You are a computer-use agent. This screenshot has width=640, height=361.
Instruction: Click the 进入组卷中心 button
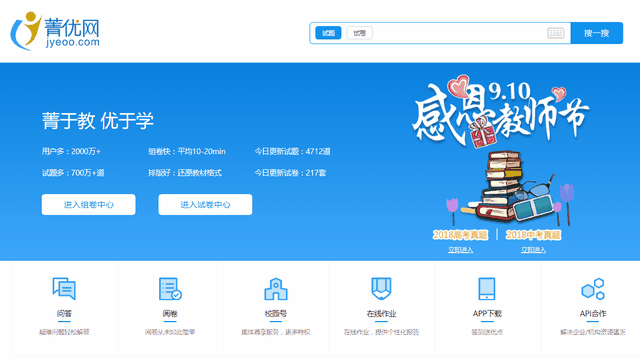pos(89,205)
